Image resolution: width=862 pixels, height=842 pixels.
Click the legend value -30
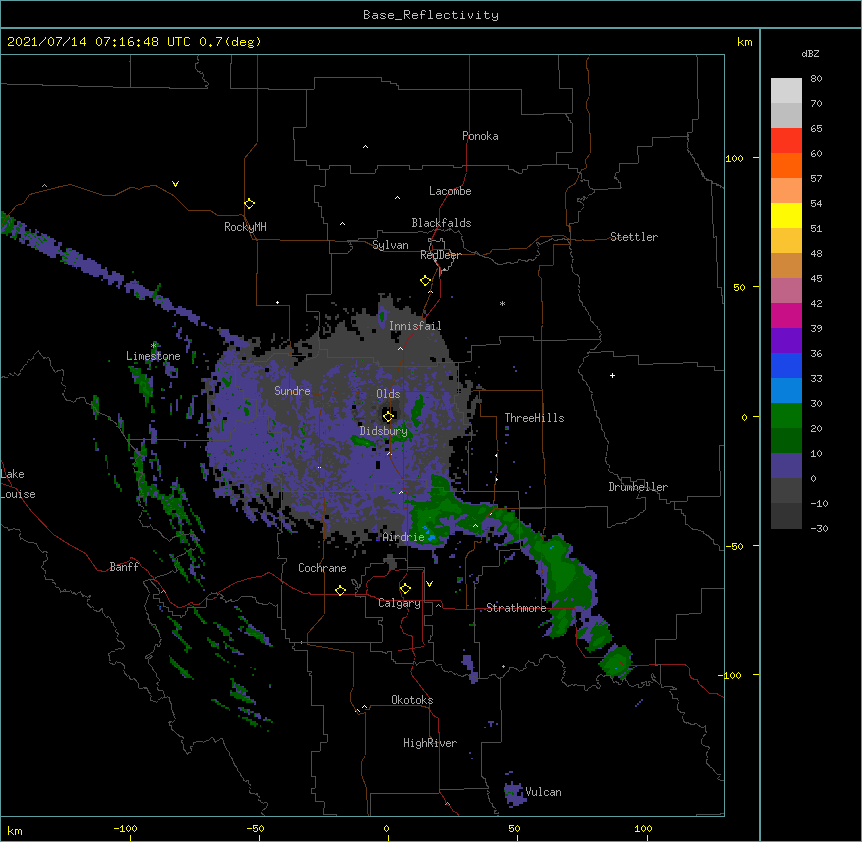click(819, 529)
